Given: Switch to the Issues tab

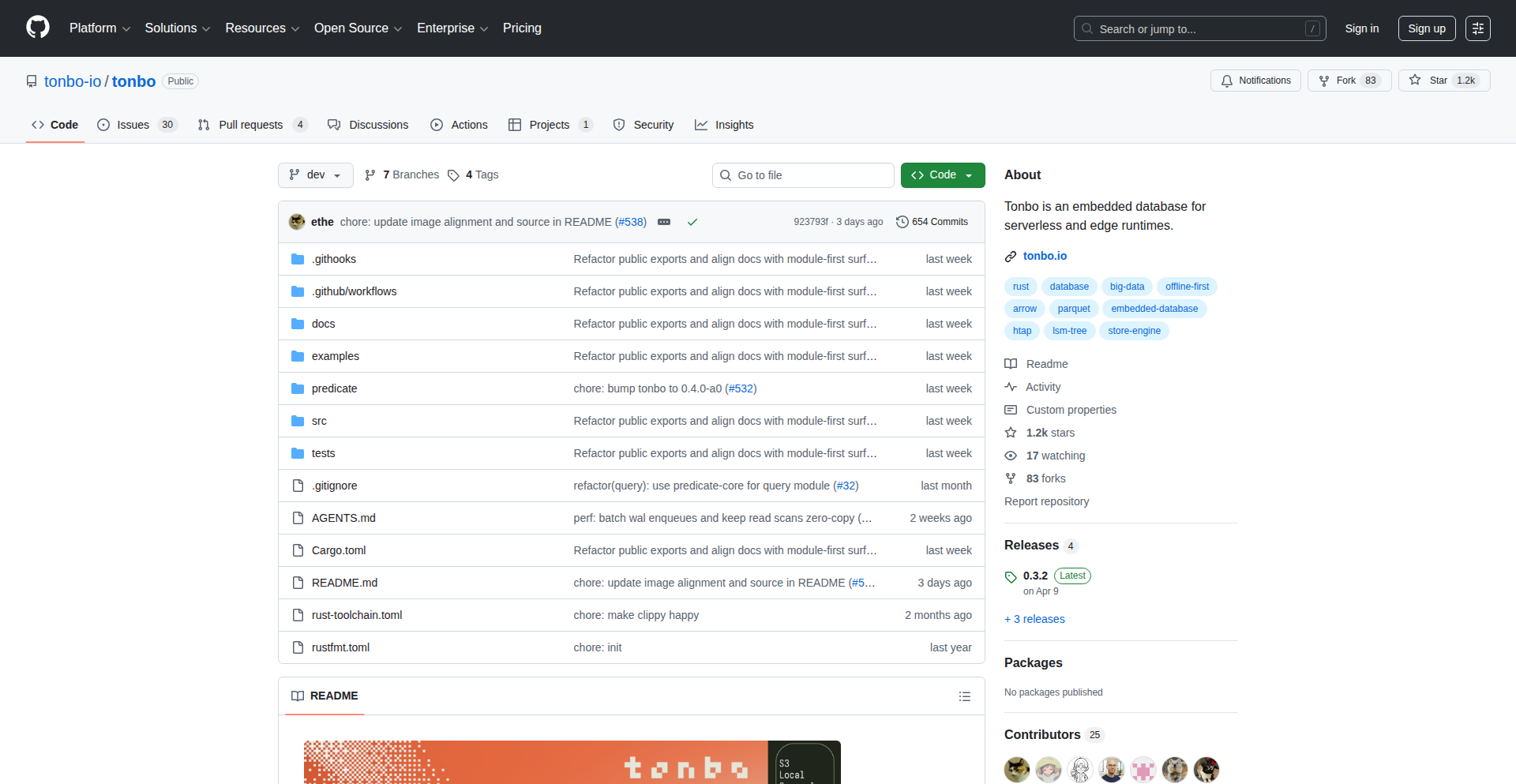Looking at the screenshot, I should coord(137,125).
